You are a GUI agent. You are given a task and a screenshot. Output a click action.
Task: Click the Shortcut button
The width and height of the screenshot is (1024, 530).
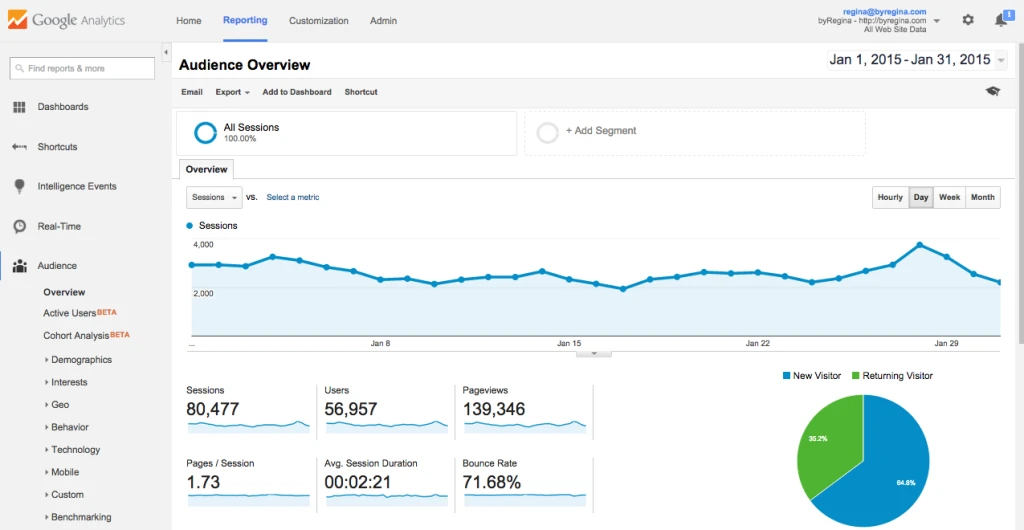click(x=361, y=92)
